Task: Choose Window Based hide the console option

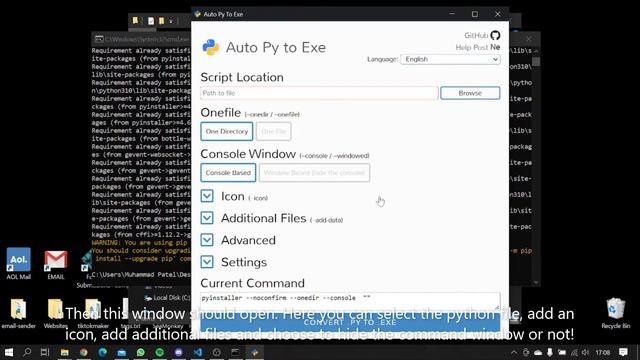Action: pos(314,173)
